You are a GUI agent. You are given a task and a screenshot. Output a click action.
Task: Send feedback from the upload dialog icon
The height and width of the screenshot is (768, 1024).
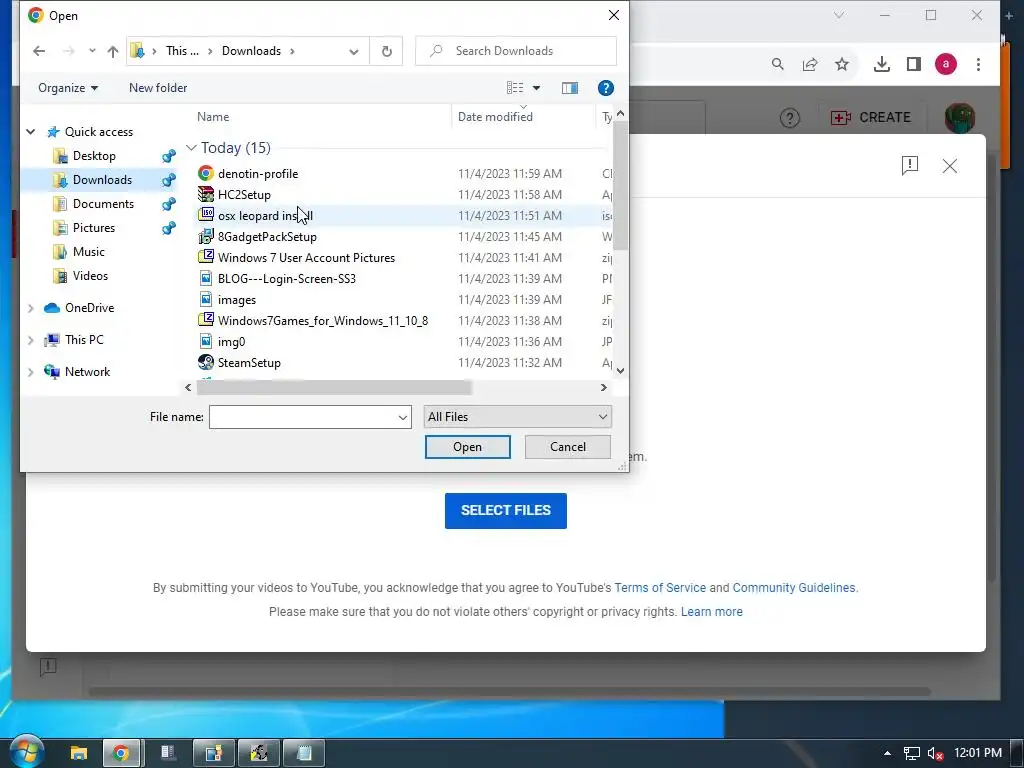tap(910, 166)
